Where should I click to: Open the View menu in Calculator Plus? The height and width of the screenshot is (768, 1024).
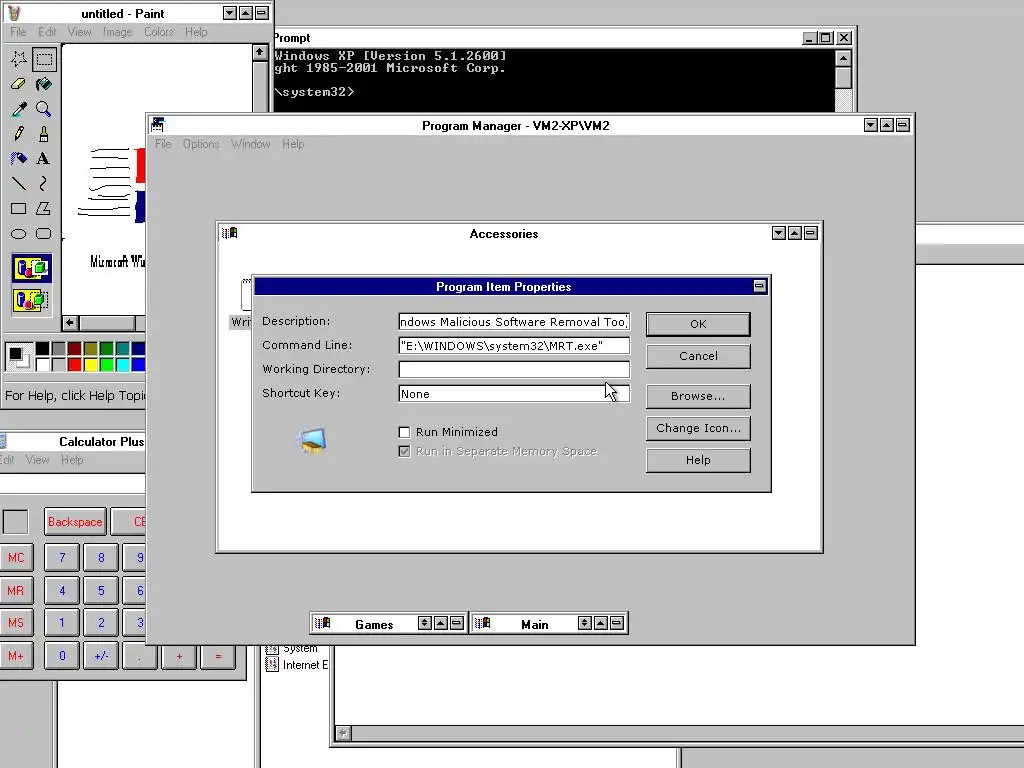37,460
